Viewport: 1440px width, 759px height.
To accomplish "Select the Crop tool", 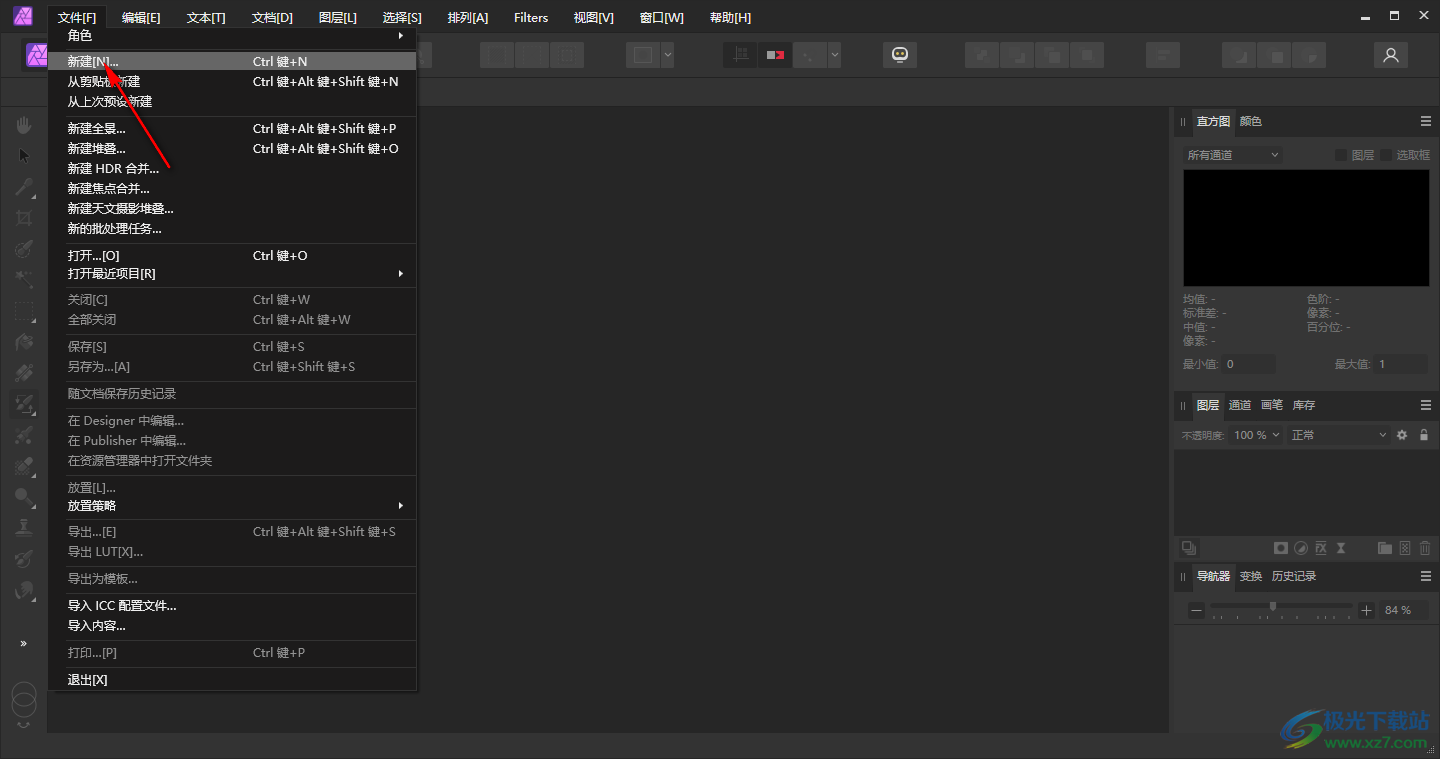I will (x=24, y=218).
